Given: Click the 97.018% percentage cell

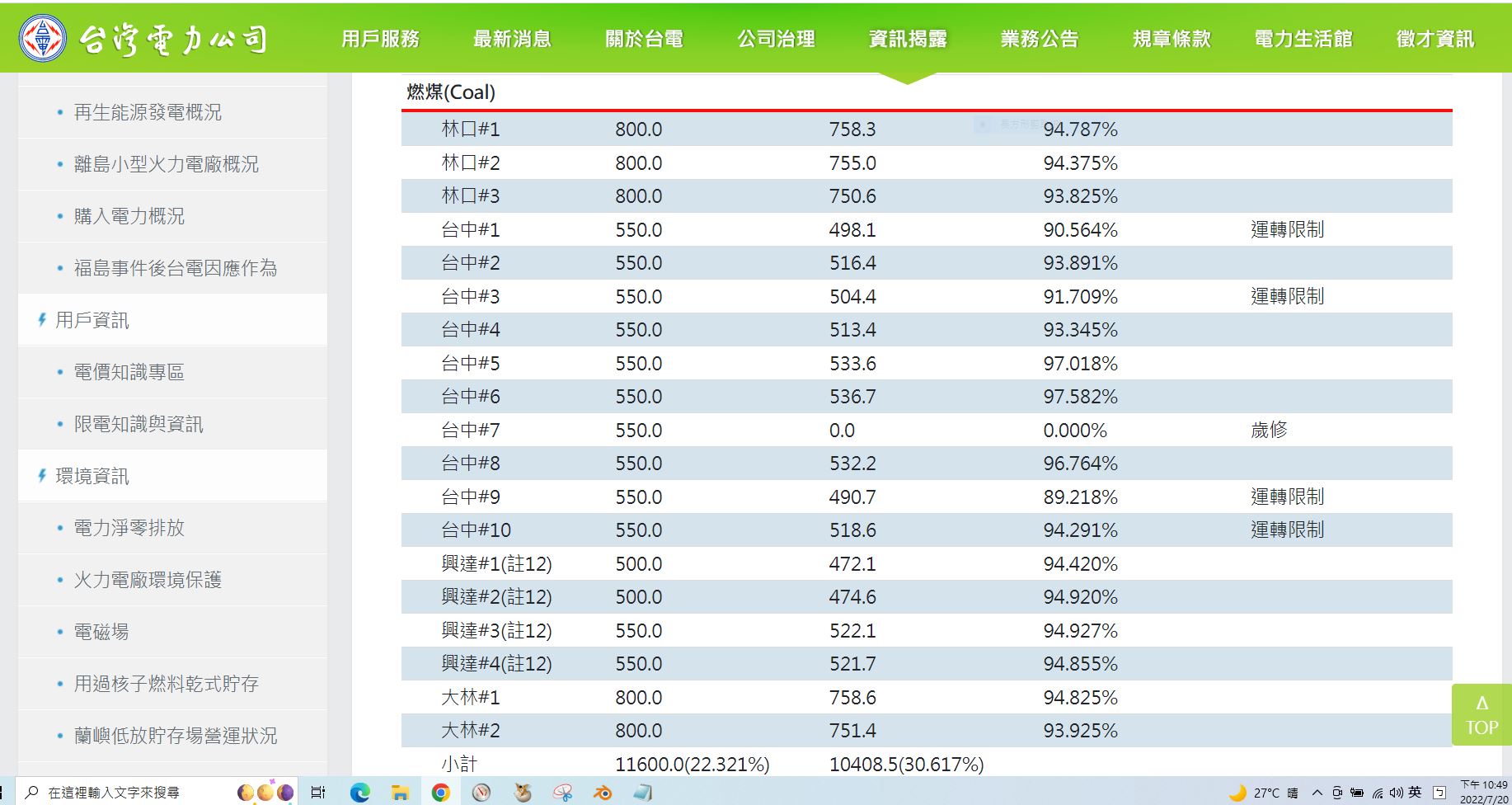Looking at the screenshot, I should point(1080,363).
